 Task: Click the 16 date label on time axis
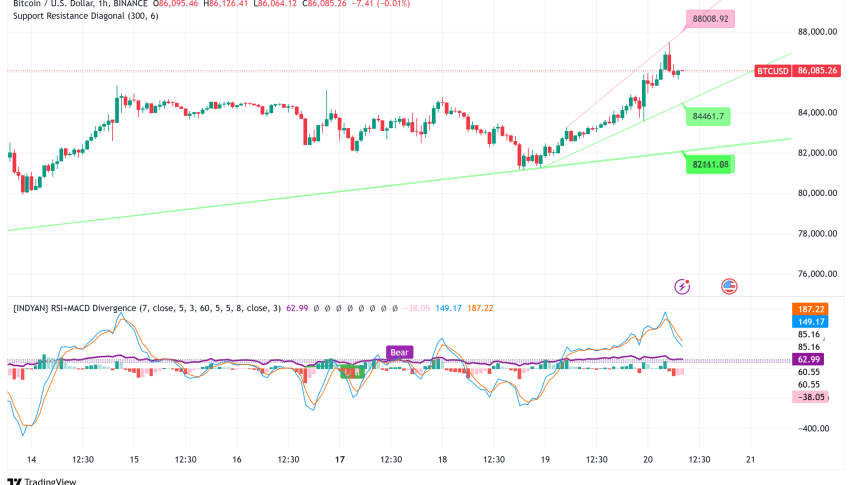pos(237,459)
